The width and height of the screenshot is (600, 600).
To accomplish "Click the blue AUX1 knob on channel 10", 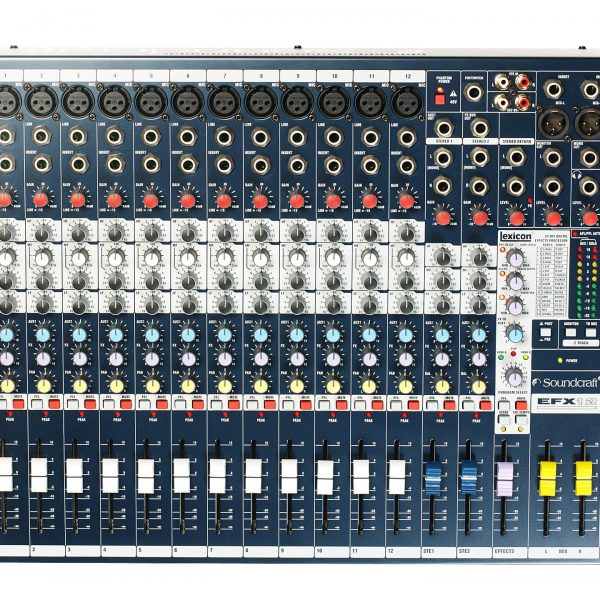I will coord(333,335).
